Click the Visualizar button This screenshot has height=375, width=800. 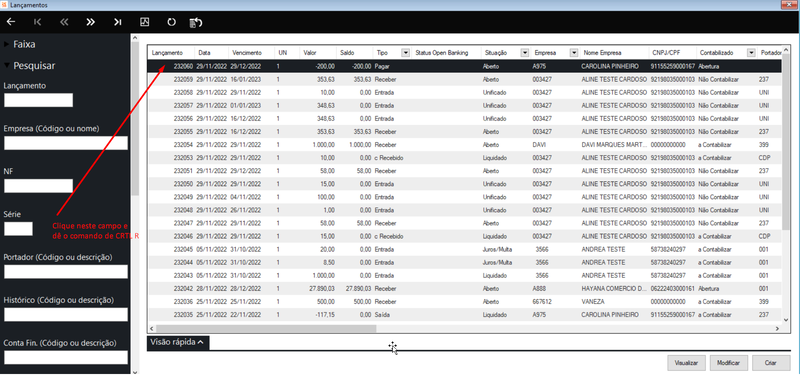coord(686,363)
